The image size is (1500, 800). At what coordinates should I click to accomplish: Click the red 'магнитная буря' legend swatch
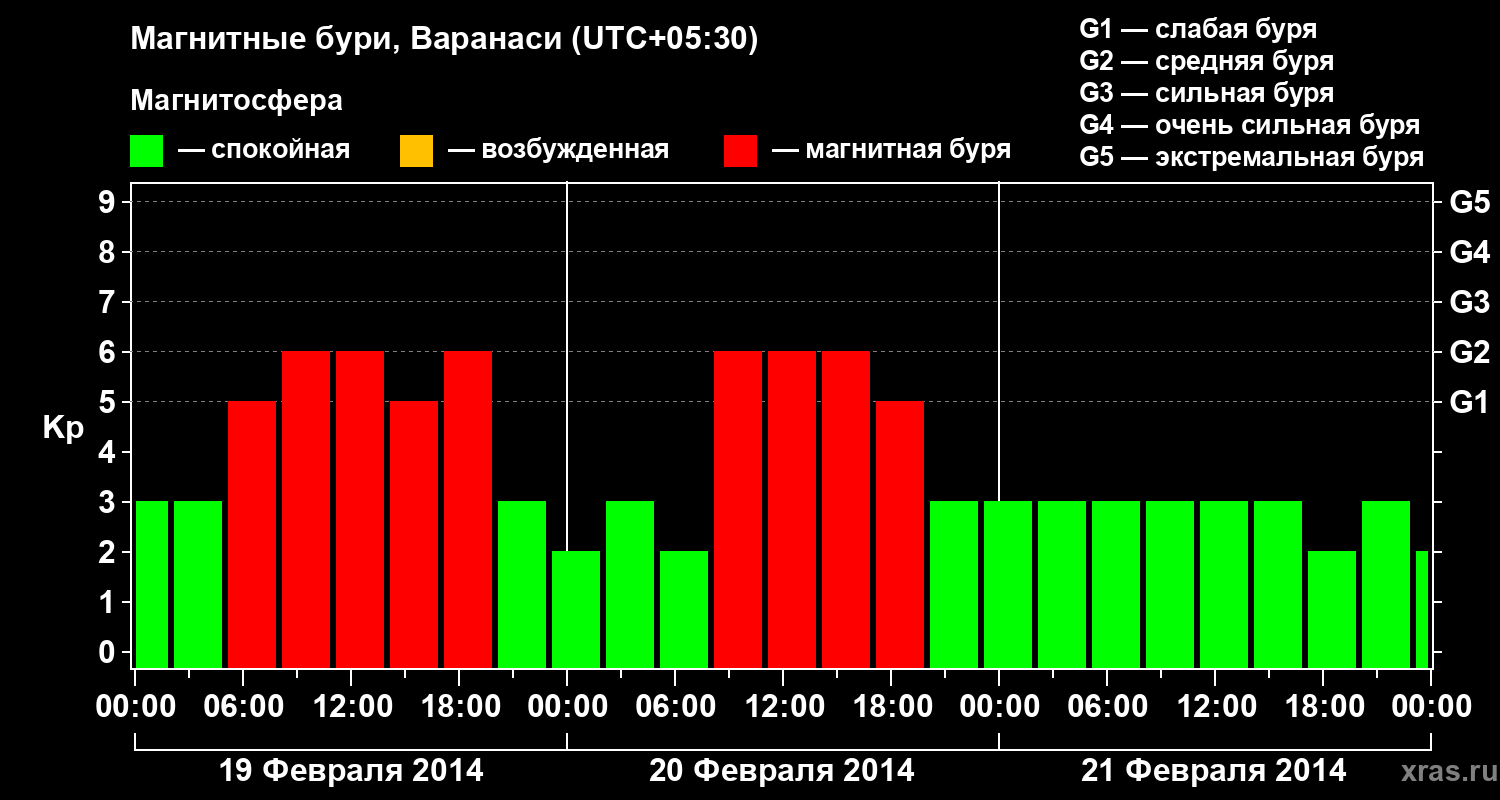[740, 151]
